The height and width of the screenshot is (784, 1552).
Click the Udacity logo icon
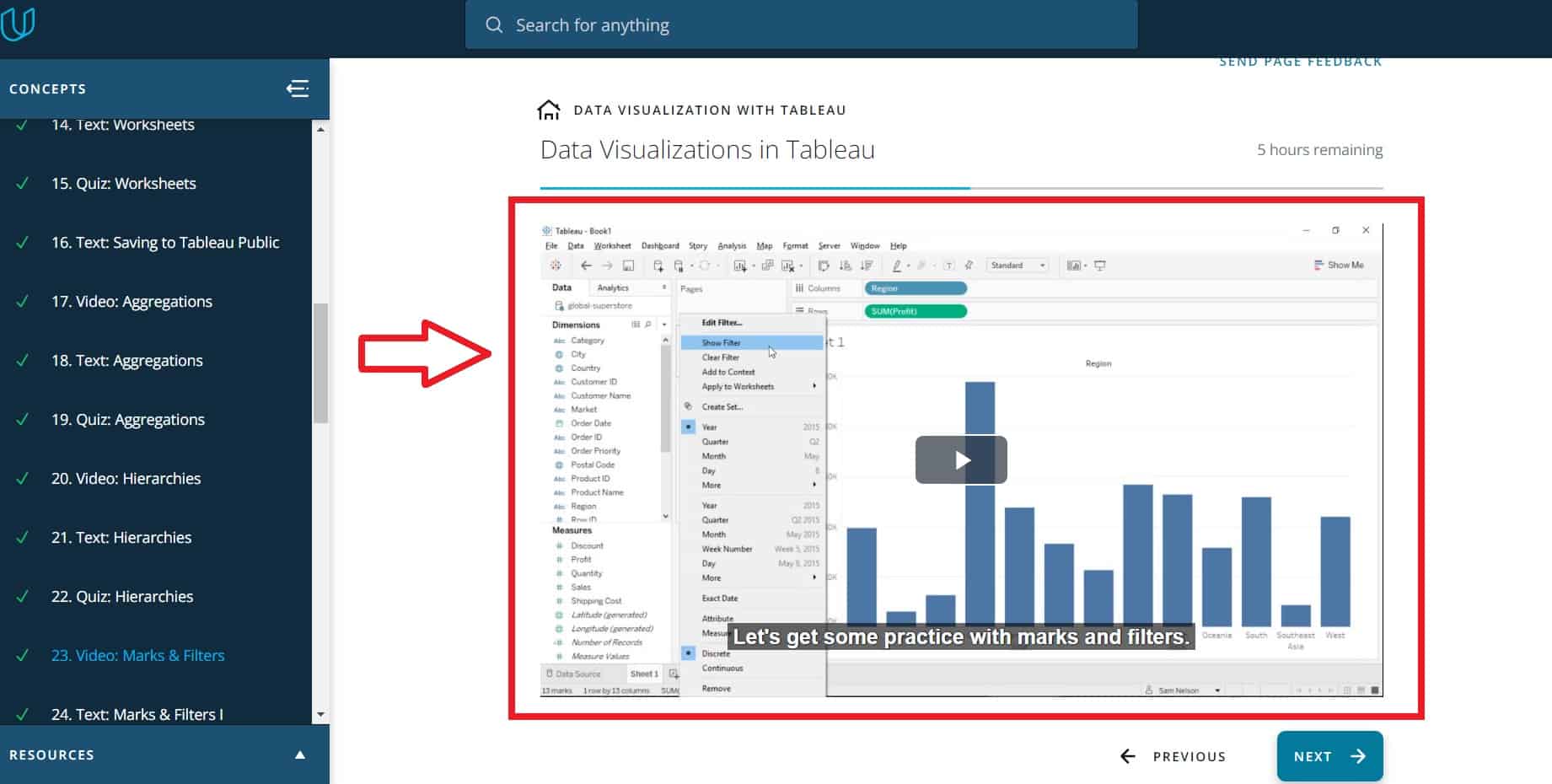[18, 24]
